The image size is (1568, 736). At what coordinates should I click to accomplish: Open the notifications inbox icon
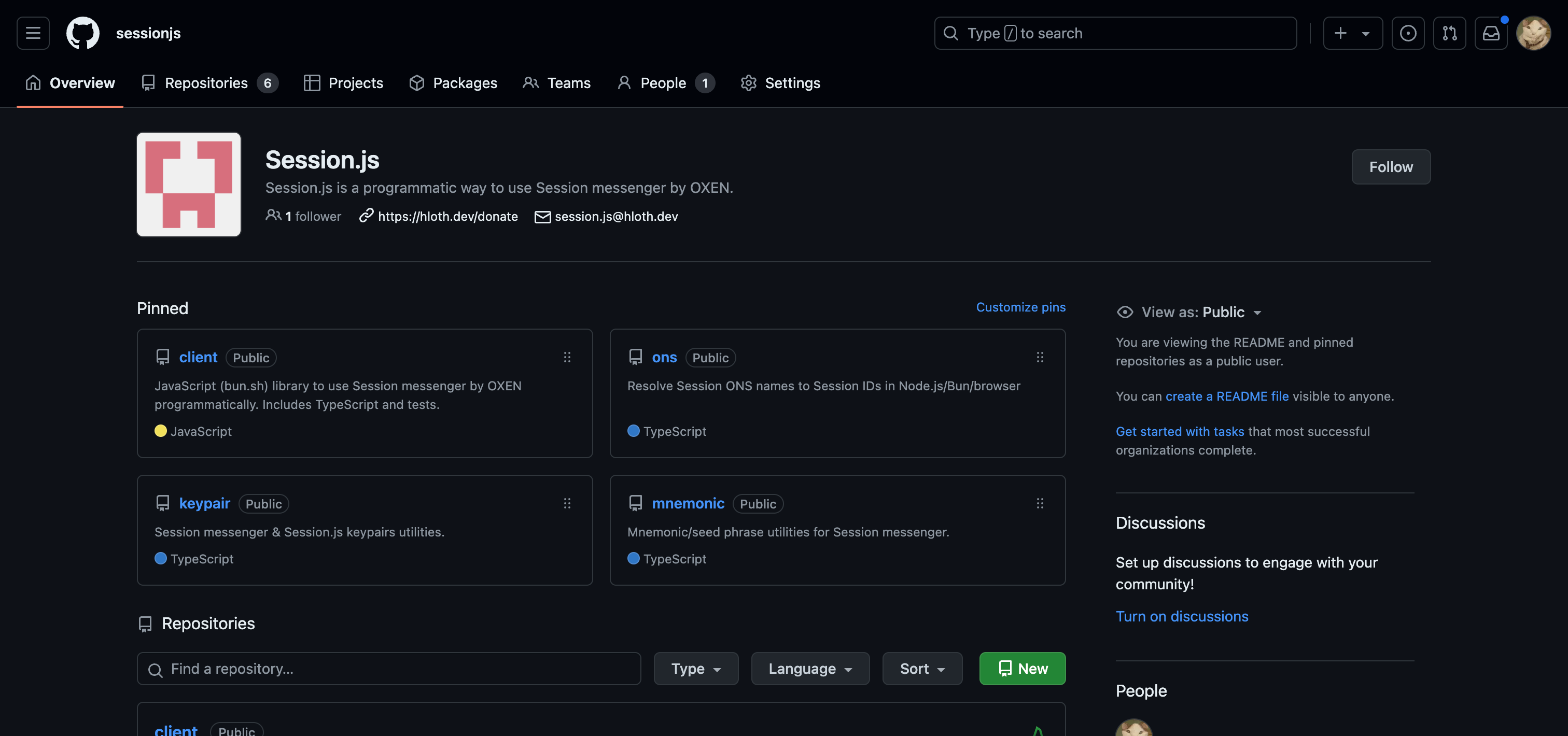1491,33
